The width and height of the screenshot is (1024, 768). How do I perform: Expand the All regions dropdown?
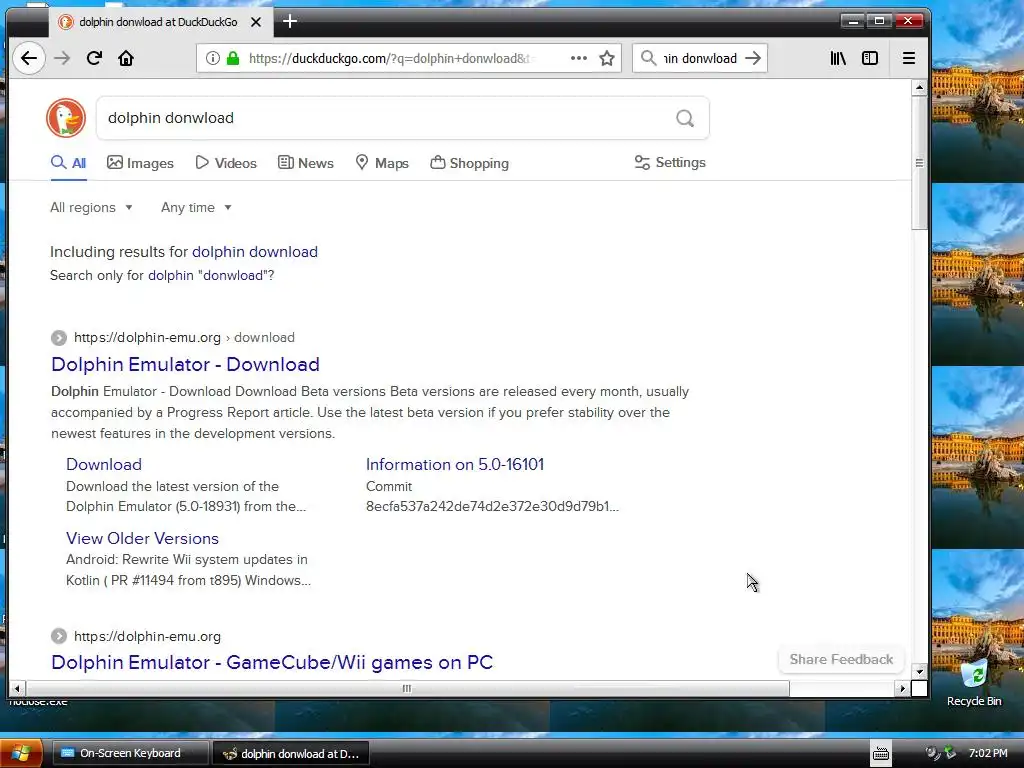(x=91, y=208)
